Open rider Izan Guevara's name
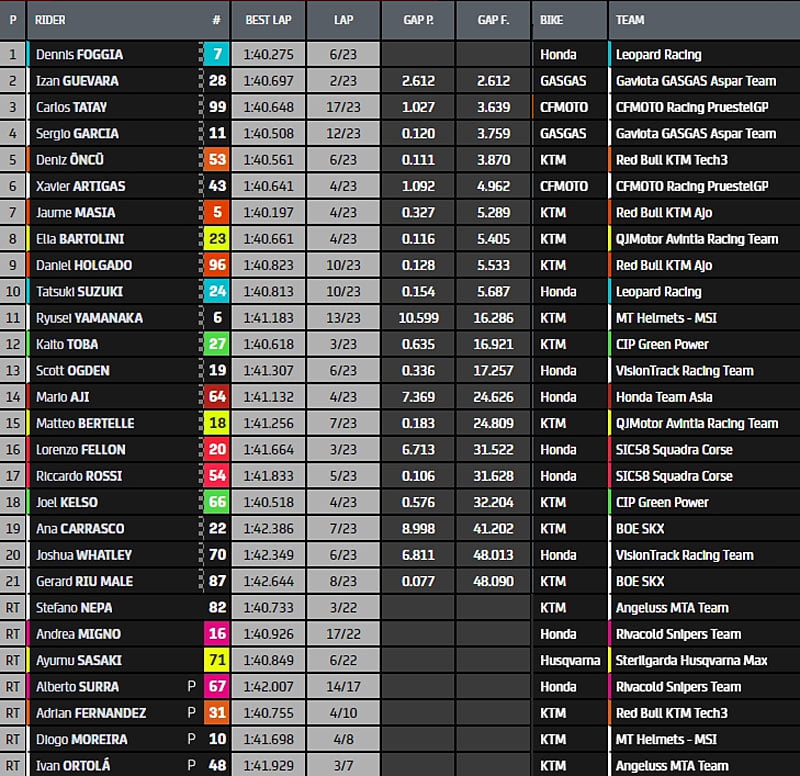Image resolution: width=800 pixels, height=776 pixels. (x=76, y=81)
